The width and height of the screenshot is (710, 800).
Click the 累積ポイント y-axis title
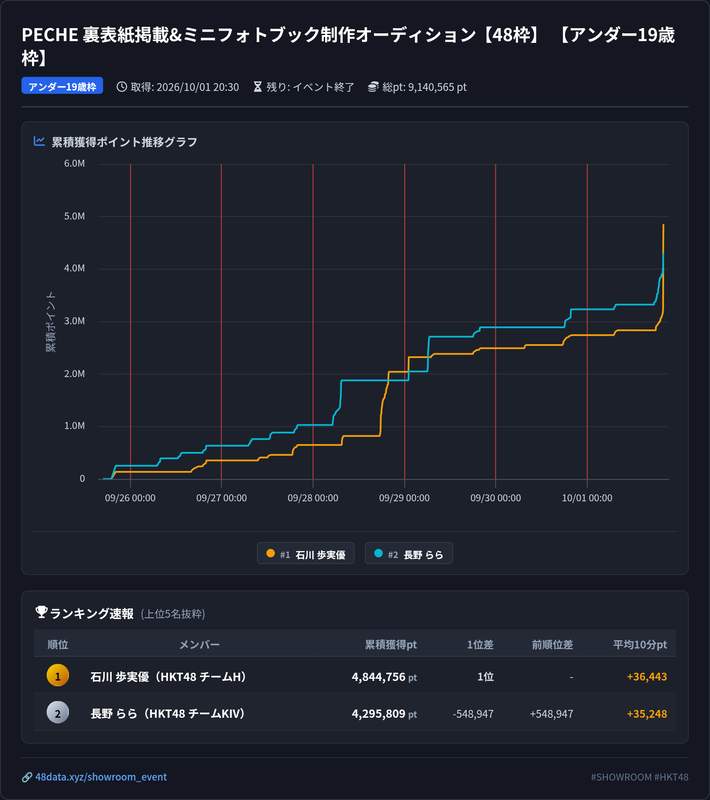tap(50, 322)
